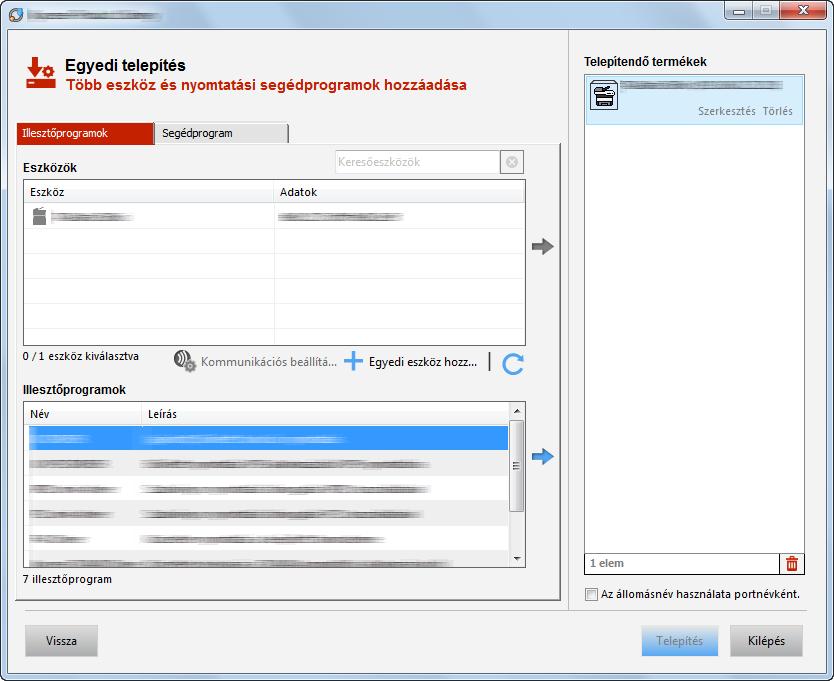The width and height of the screenshot is (834, 681).
Task: Click the refresh devices icon
Action: coord(513,364)
